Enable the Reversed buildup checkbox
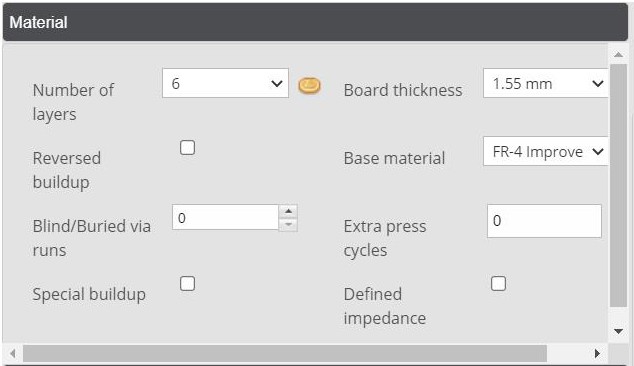The image size is (634, 366). pyautogui.click(x=187, y=148)
